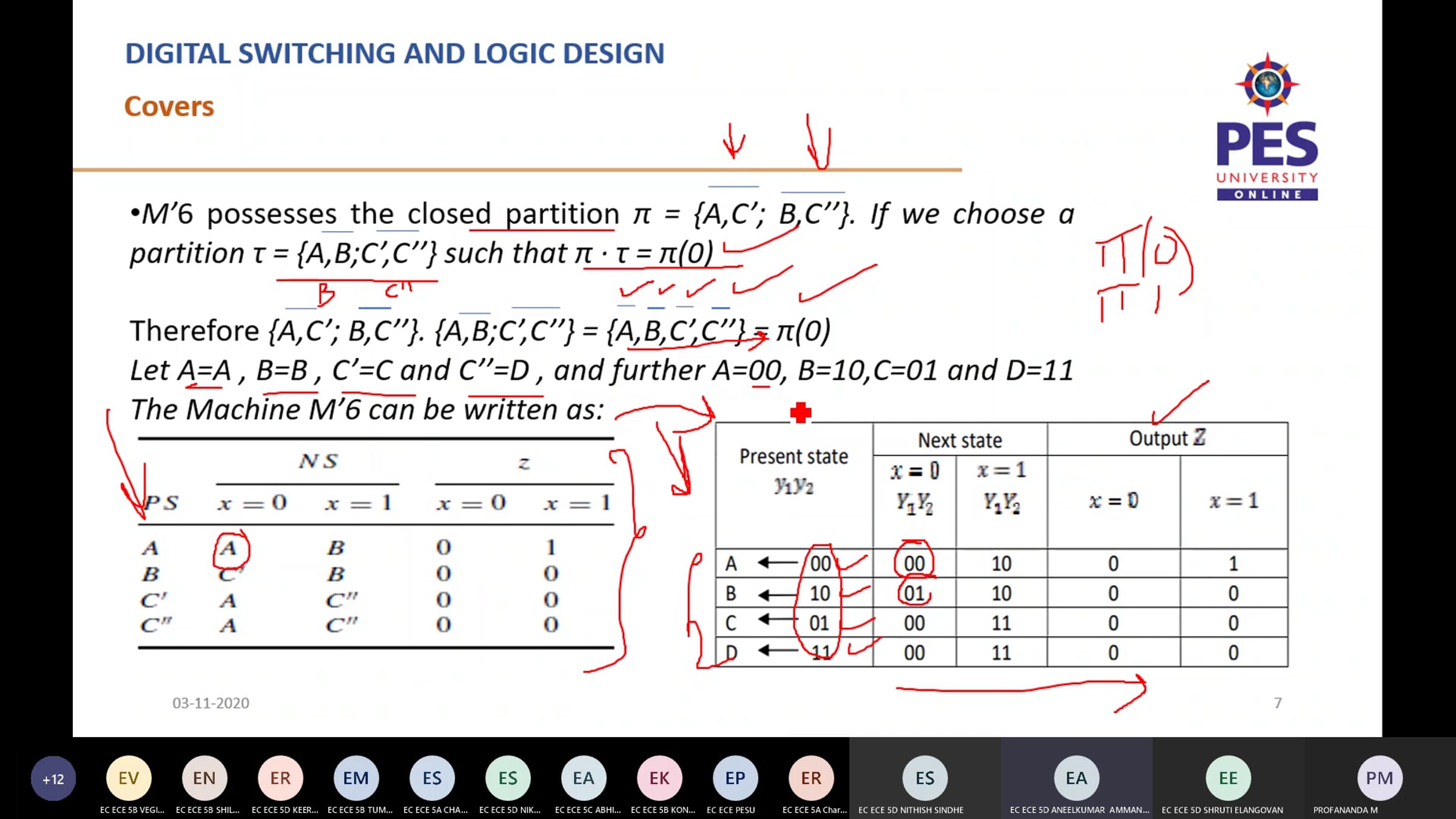Click the EN participant avatar

[x=204, y=778]
